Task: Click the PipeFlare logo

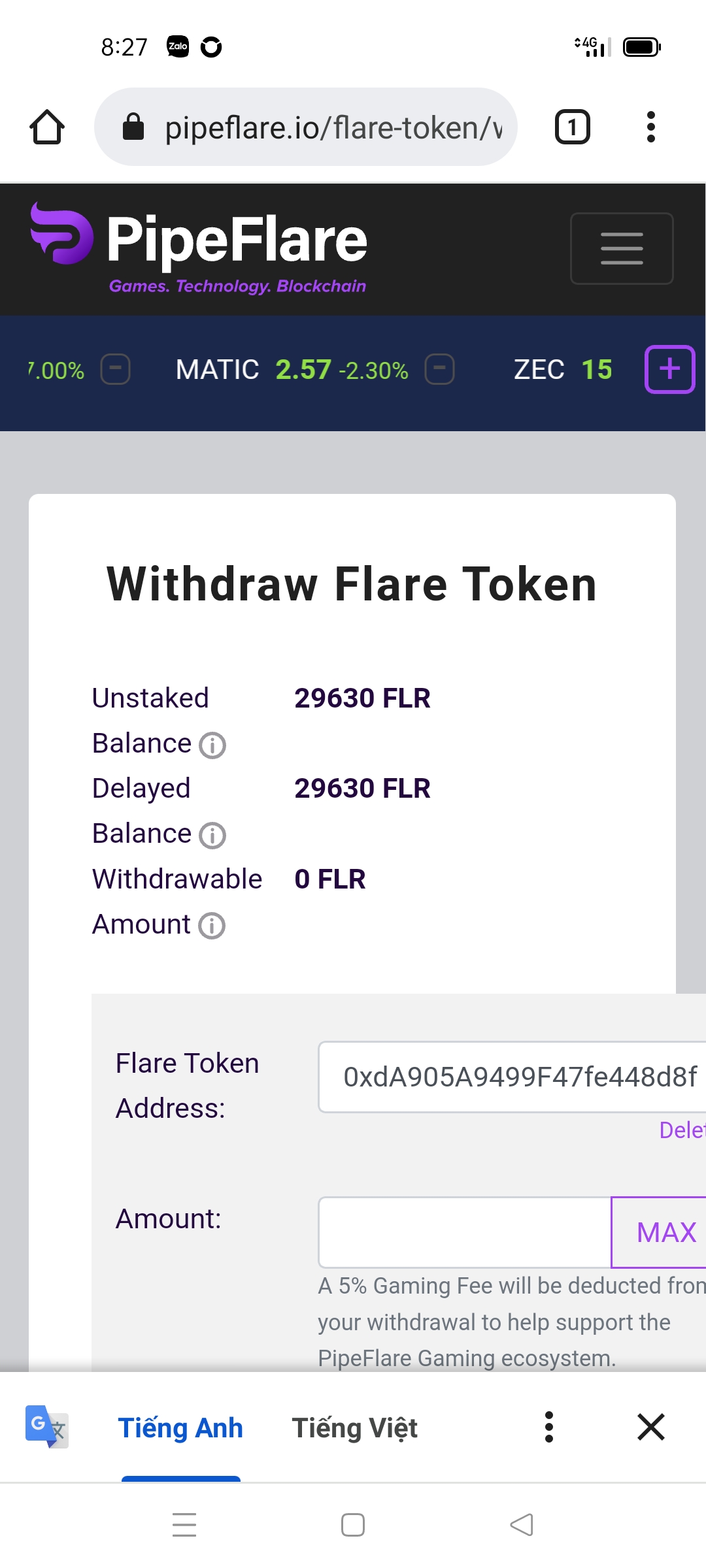Action: click(x=199, y=248)
